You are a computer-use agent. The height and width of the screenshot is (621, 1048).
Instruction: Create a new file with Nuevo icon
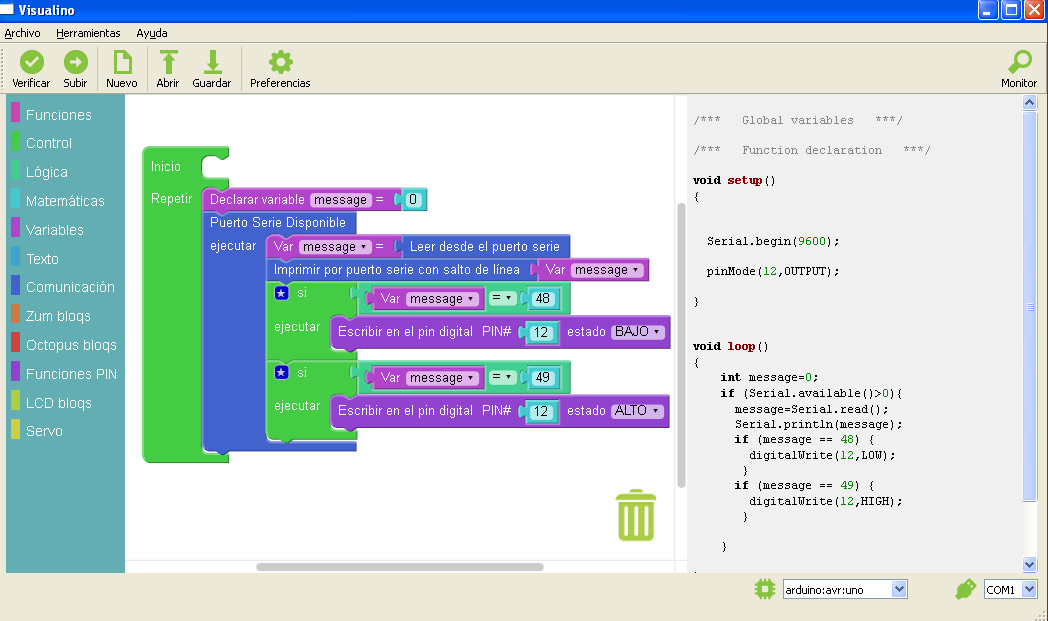[122, 62]
